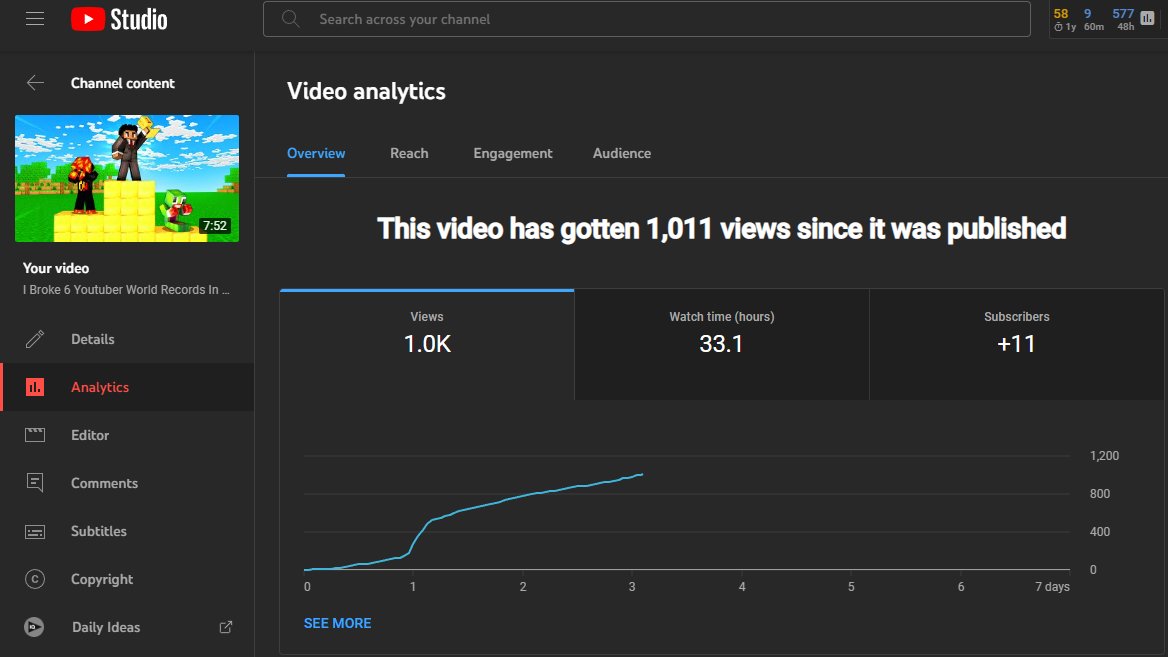The image size is (1168, 657).
Task: Click the Channel content label
Action: click(x=122, y=83)
